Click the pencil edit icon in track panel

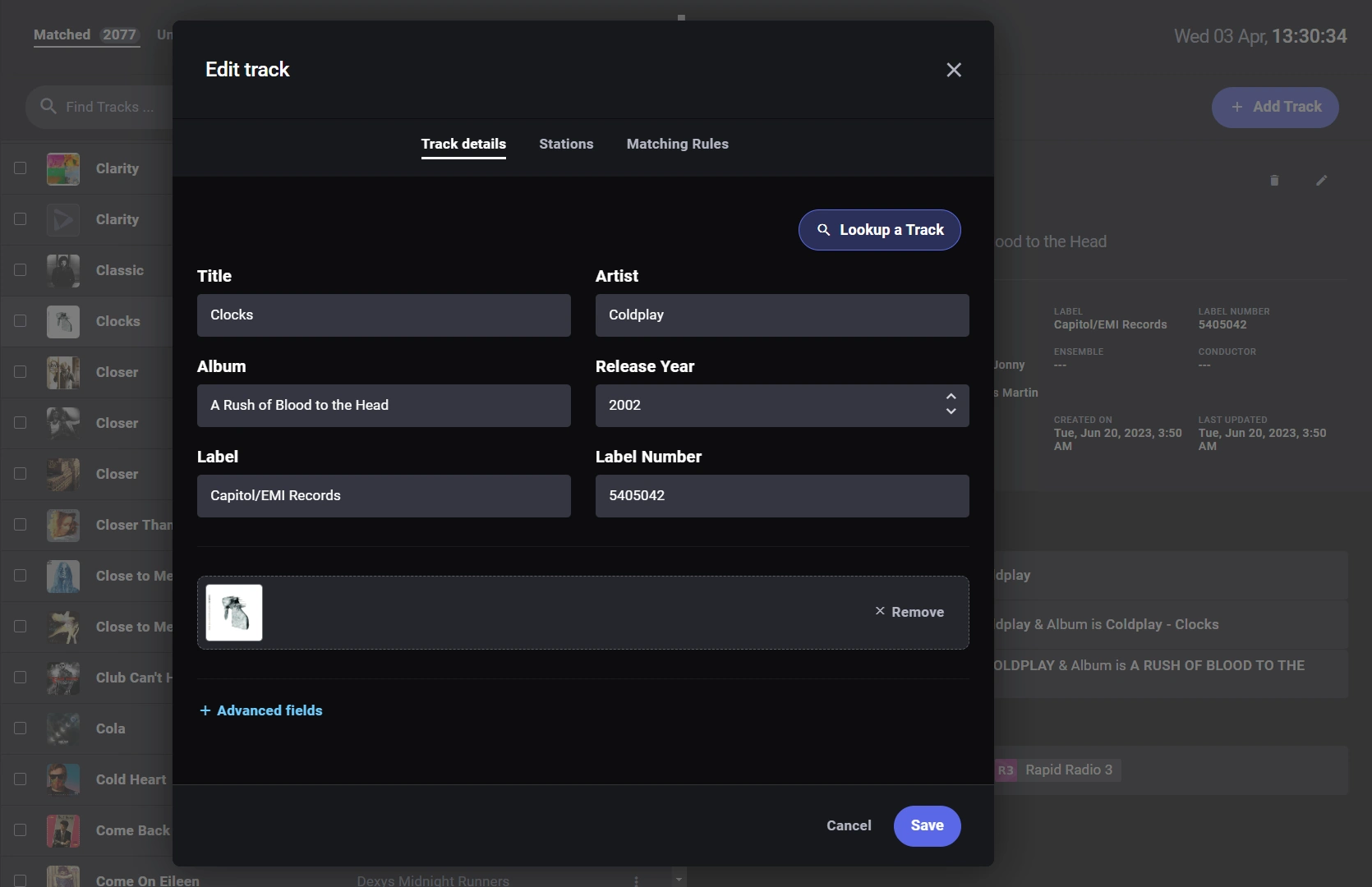[x=1321, y=180]
